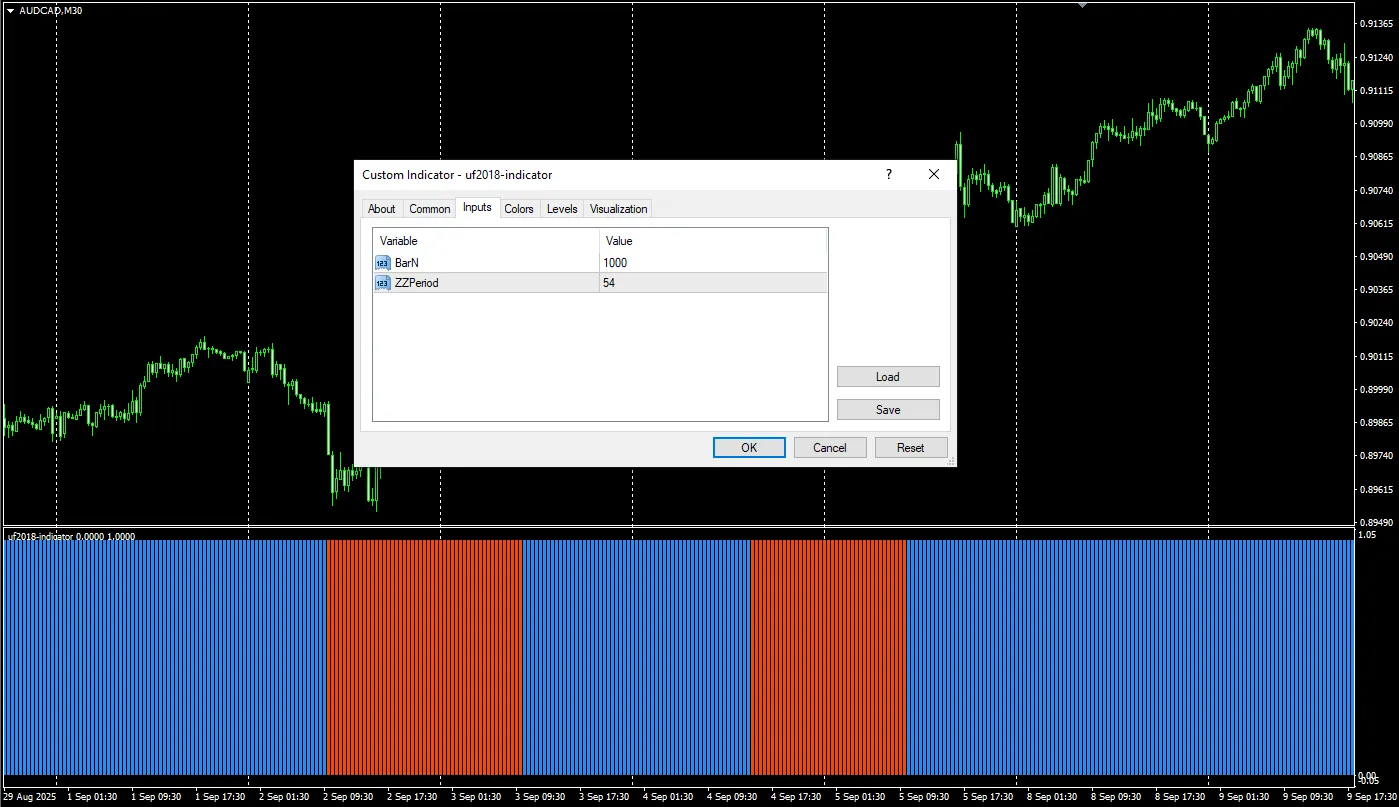1399x807 pixels.
Task: Click the Save button
Action: [887, 410]
